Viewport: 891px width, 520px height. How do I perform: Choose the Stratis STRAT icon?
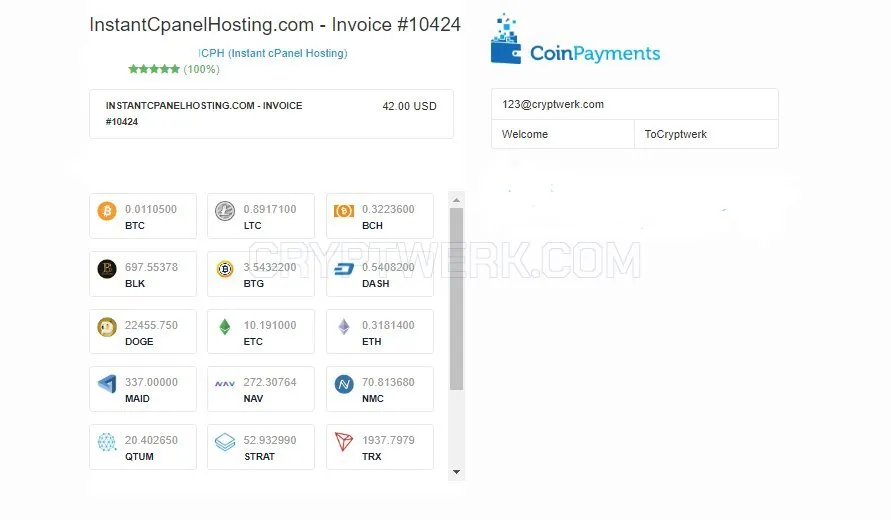point(225,442)
